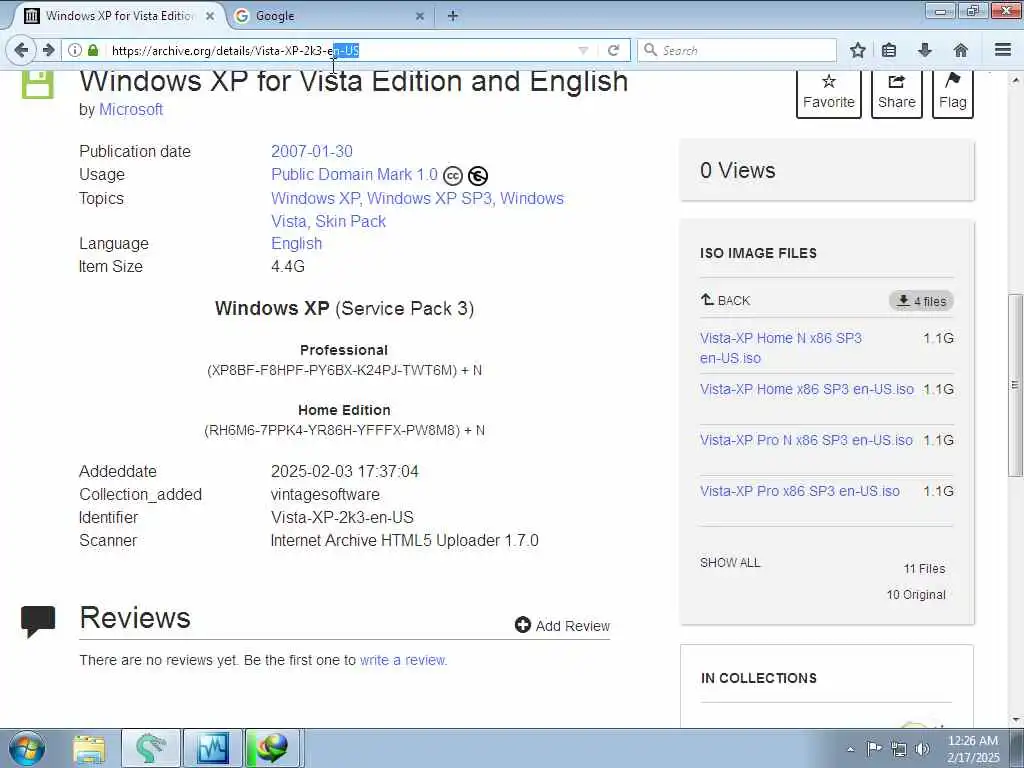Image resolution: width=1024 pixels, height=768 pixels.
Task: Click the Add Review plus button
Action: (x=562, y=626)
